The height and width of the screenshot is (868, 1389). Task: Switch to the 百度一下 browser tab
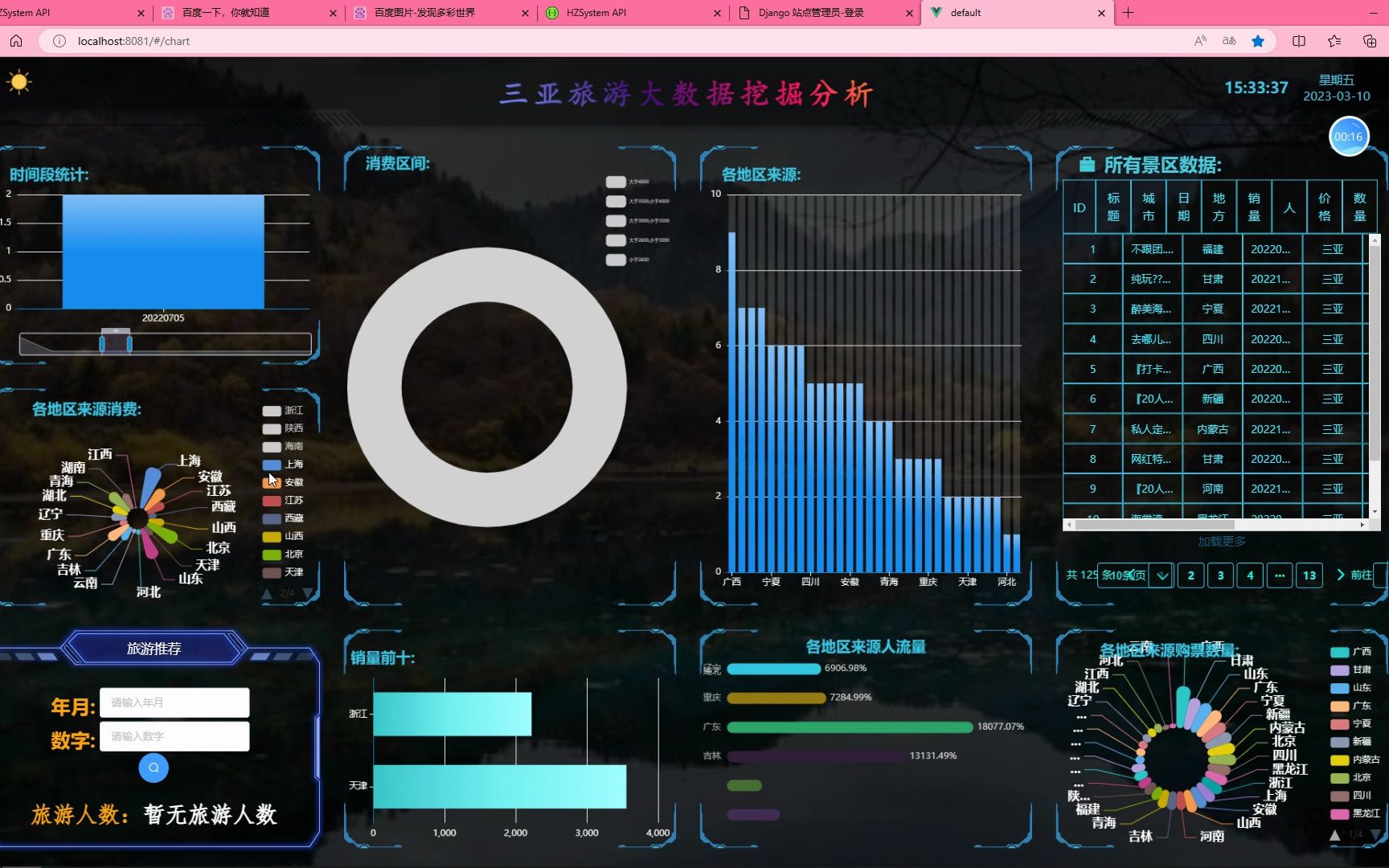249,13
